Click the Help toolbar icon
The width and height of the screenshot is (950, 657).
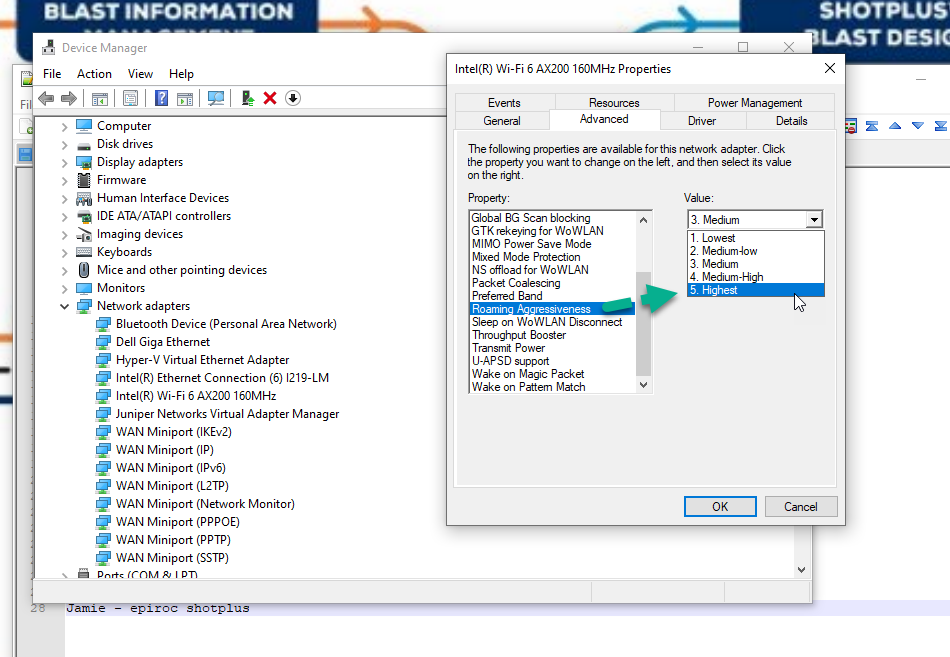[163, 97]
